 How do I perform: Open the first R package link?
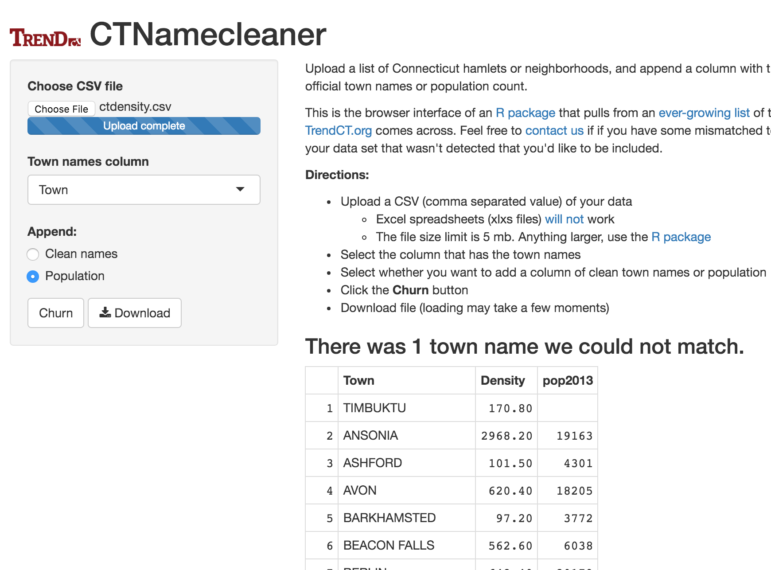pyautogui.click(x=525, y=113)
